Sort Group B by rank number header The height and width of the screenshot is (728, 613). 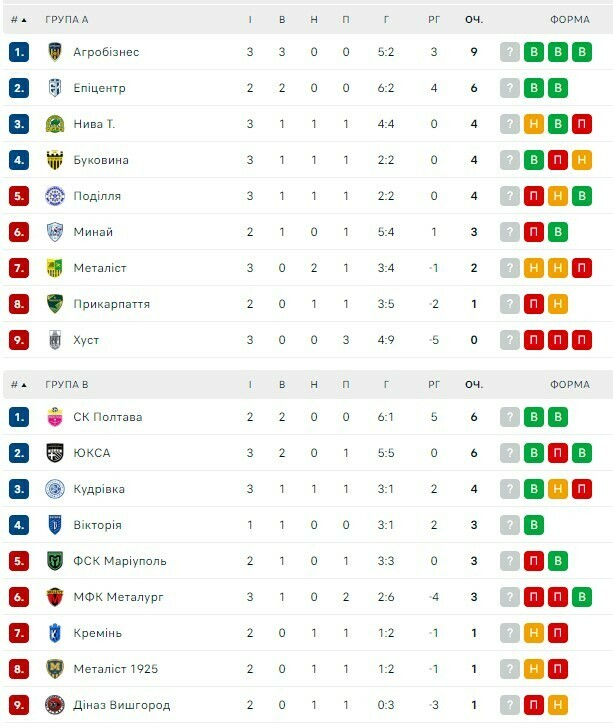click(18, 384)
